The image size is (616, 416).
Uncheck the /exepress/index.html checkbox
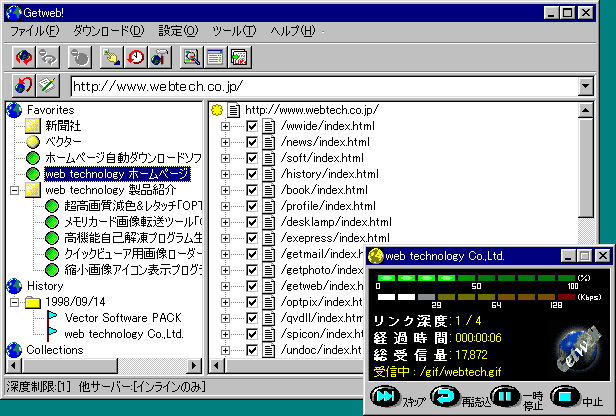pos(252,238)
